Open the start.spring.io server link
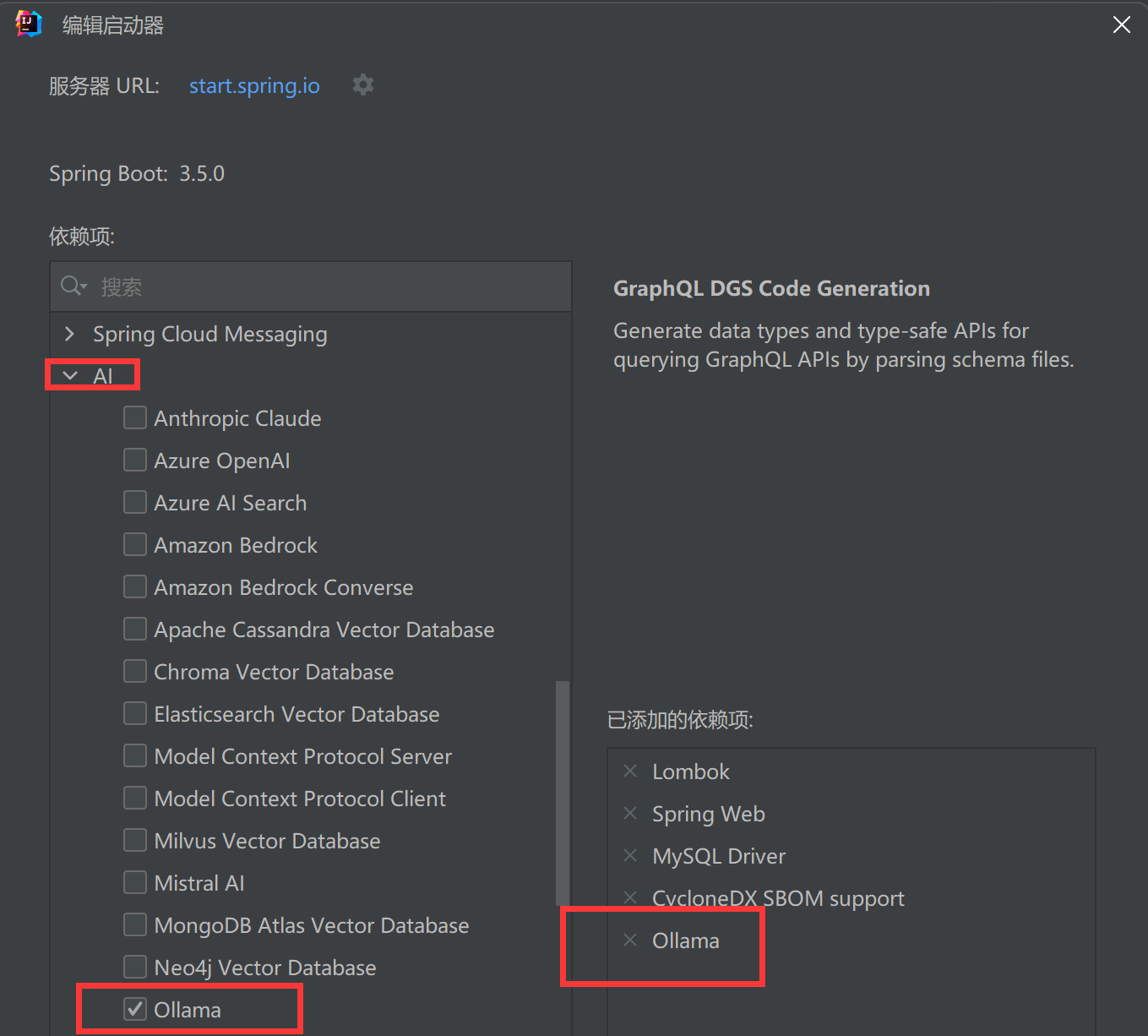Image resolution: width=1148 pixels, height=1036 pixels. tap(254, 86)
